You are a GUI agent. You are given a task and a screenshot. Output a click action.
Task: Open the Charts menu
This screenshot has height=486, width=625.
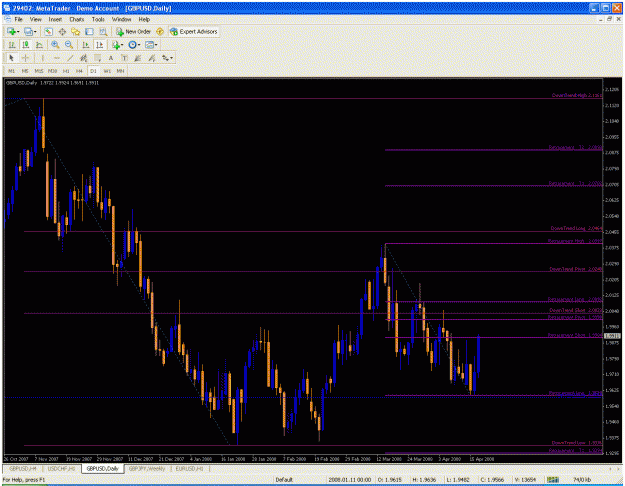point(77,19)
